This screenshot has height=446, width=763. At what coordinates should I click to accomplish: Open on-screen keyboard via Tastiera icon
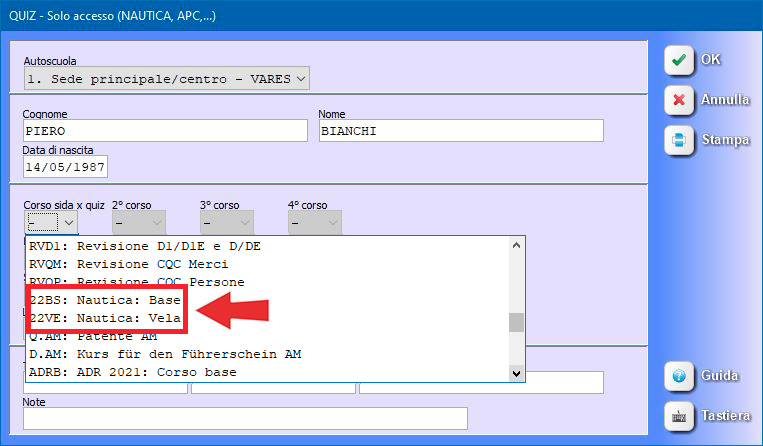point(679,415)
